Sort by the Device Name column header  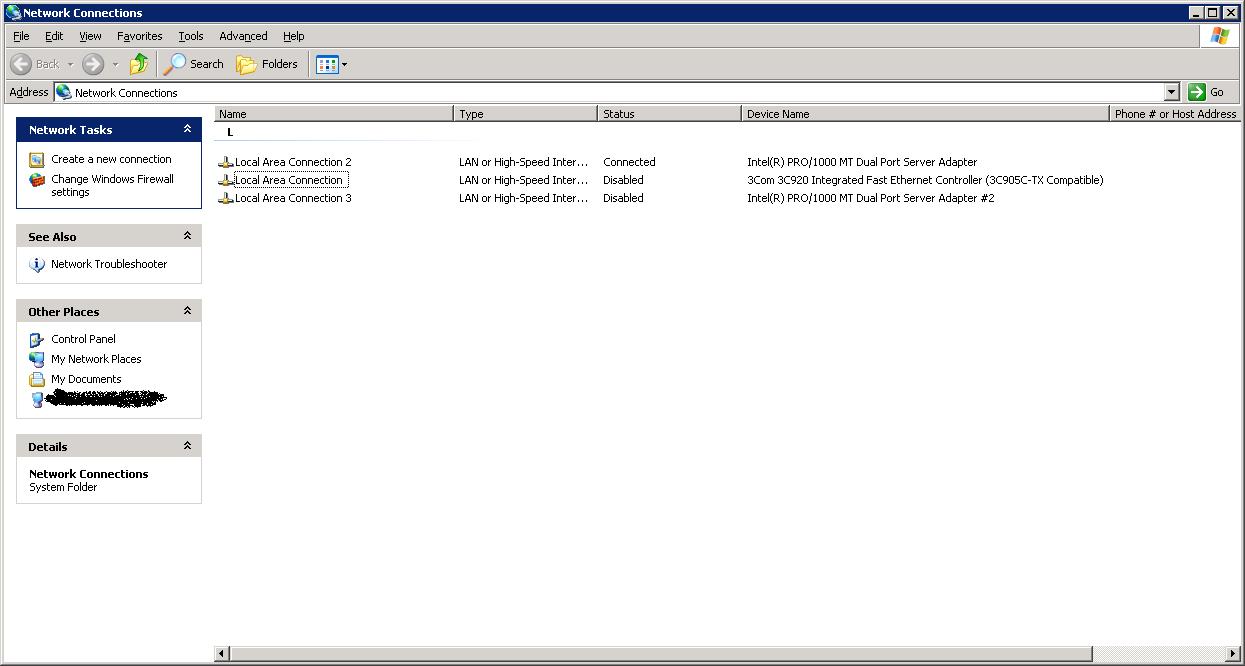coord(926,114)
